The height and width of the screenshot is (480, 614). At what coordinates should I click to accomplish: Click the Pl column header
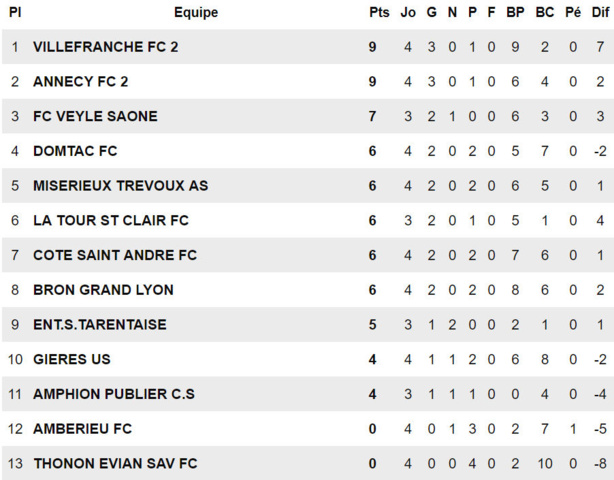coord(15,13)
